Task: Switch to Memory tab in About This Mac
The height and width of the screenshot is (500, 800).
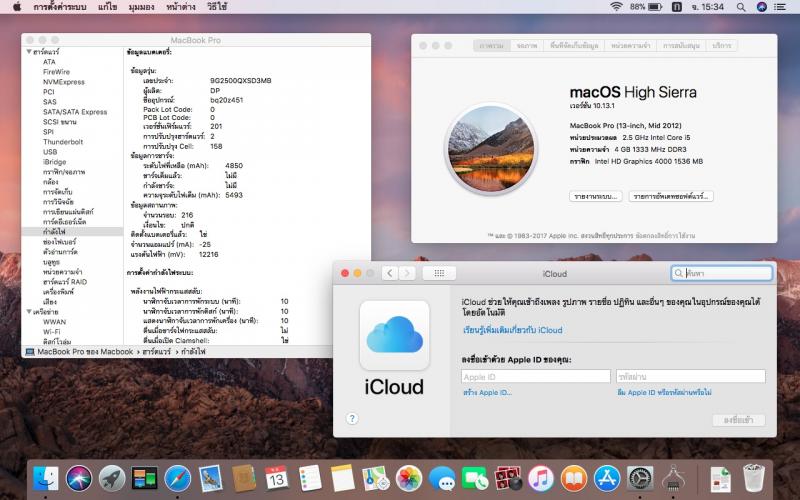Action: pyautogui.click(x=631, y=45)
